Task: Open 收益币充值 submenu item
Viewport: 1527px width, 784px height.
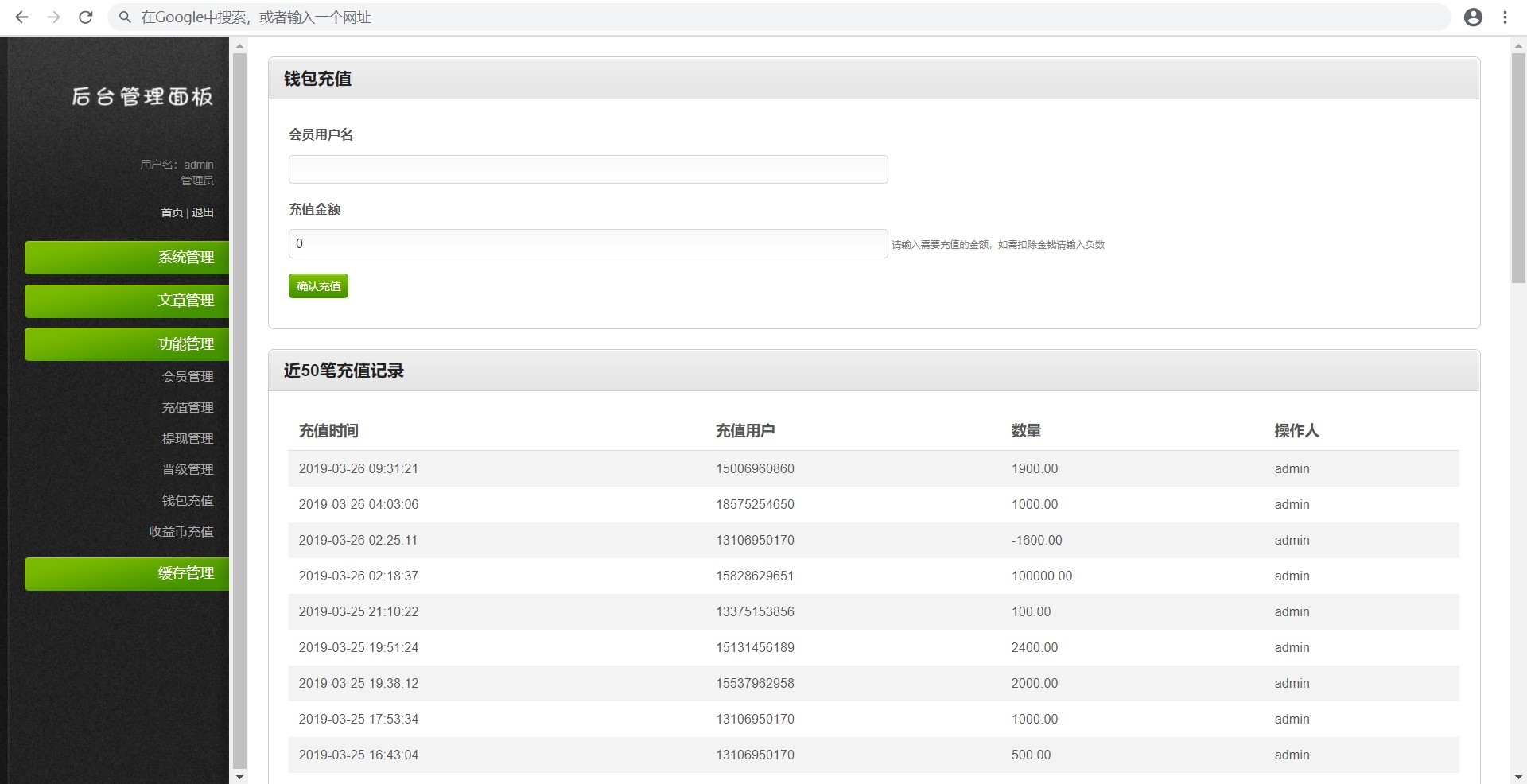Action: tap(181, 531)
